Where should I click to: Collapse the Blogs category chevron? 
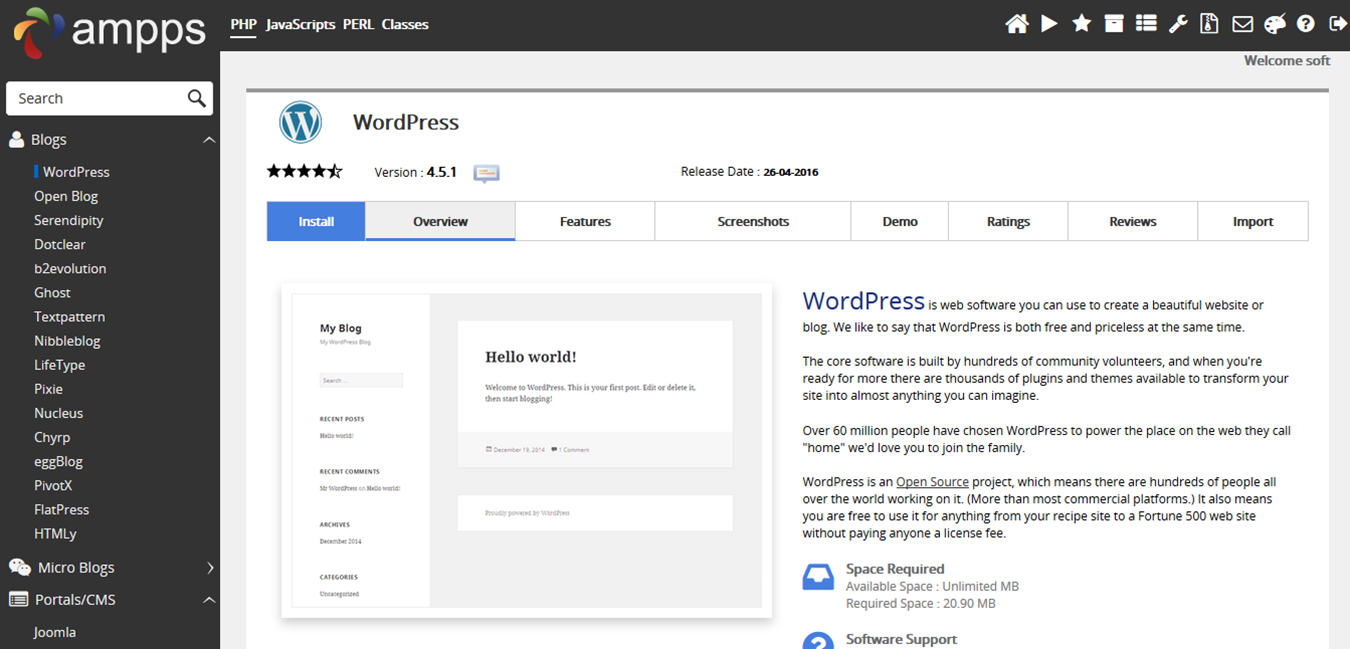click(x=209, y=140)
